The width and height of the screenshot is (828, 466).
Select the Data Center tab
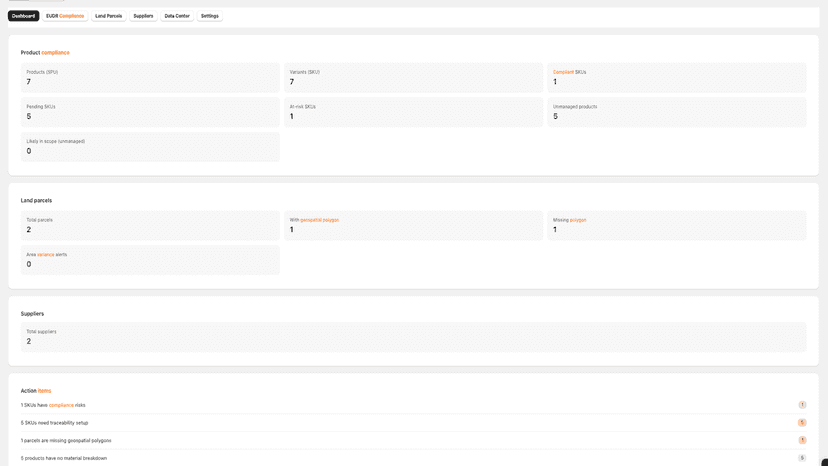177,16
